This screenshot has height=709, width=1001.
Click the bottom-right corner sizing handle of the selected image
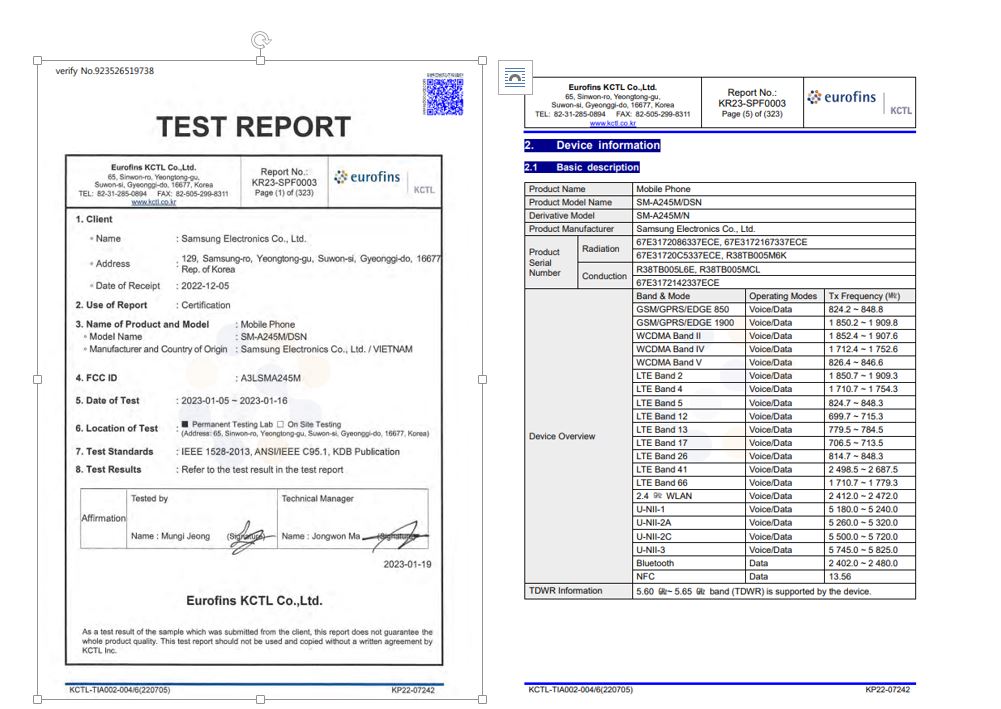pos(483,699)
